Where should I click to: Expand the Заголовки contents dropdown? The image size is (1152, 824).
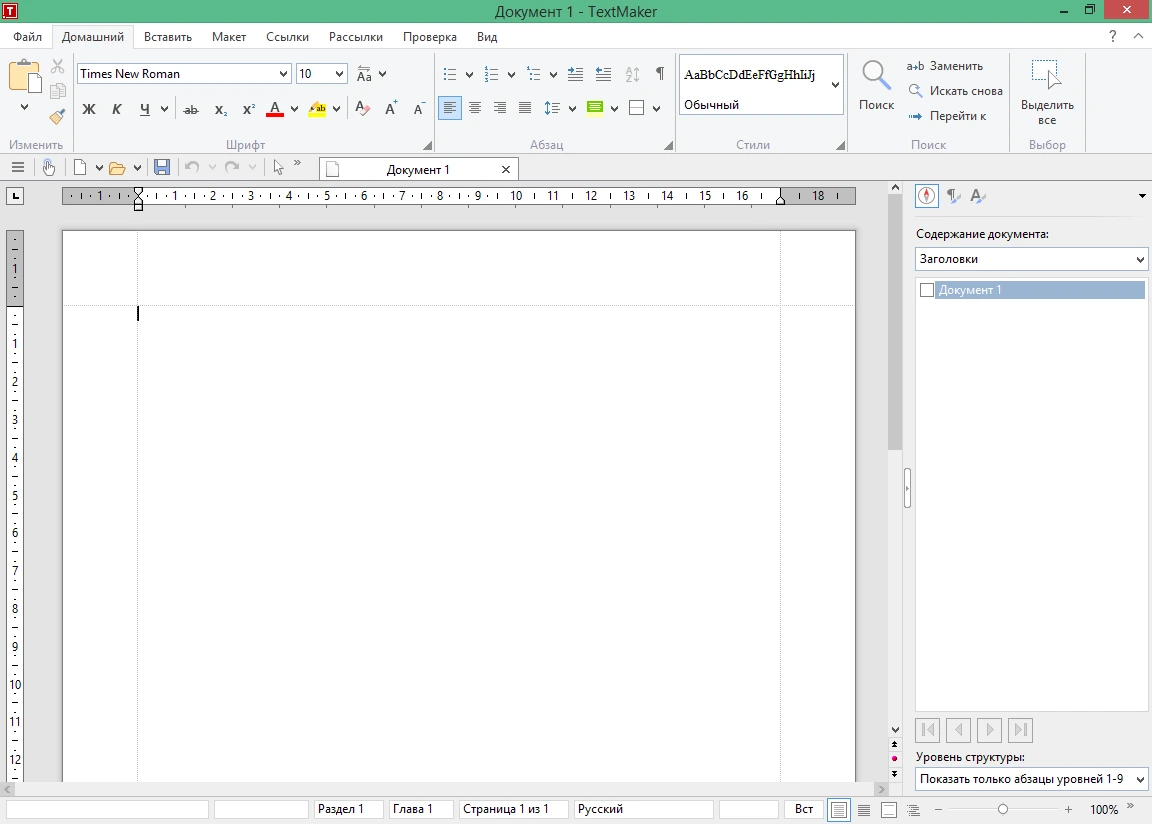(1031, 259)
